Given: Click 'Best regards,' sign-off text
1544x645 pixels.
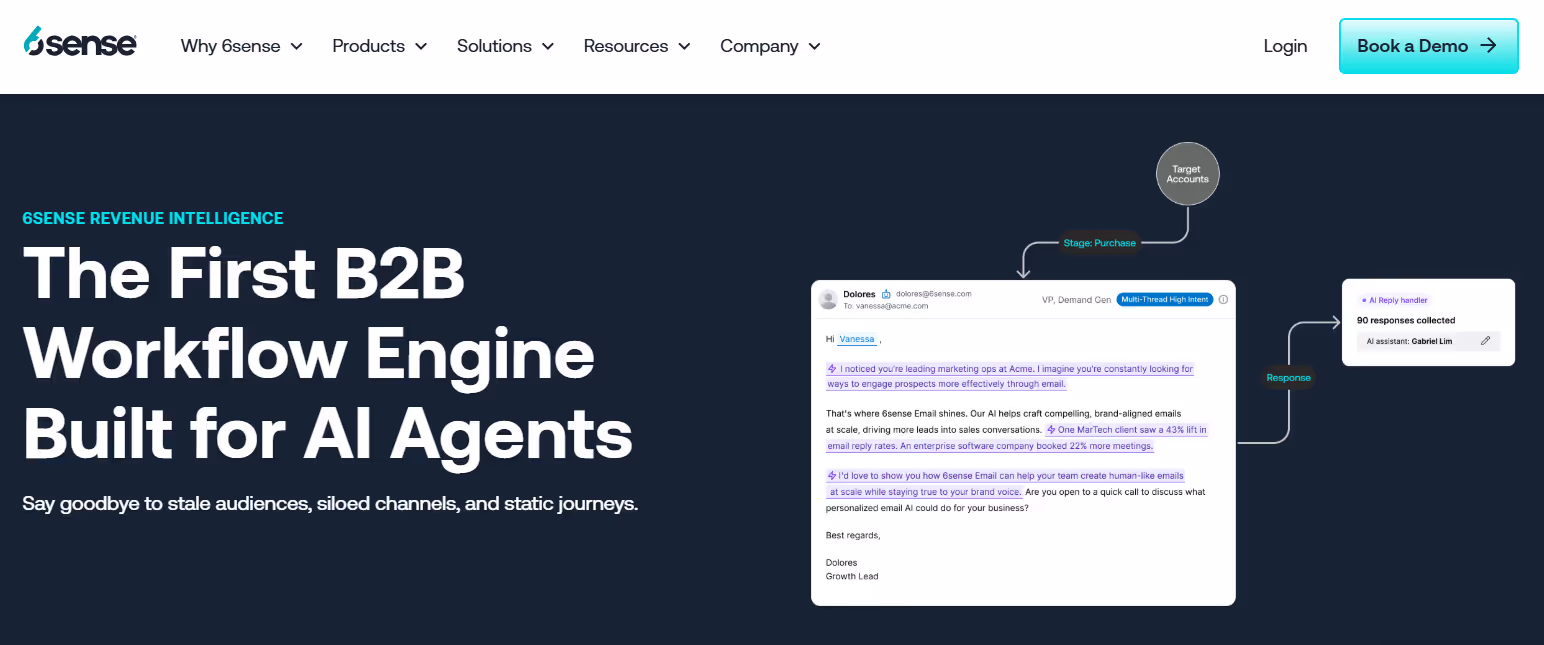Looking at the screenshot, I should point(853,536).
